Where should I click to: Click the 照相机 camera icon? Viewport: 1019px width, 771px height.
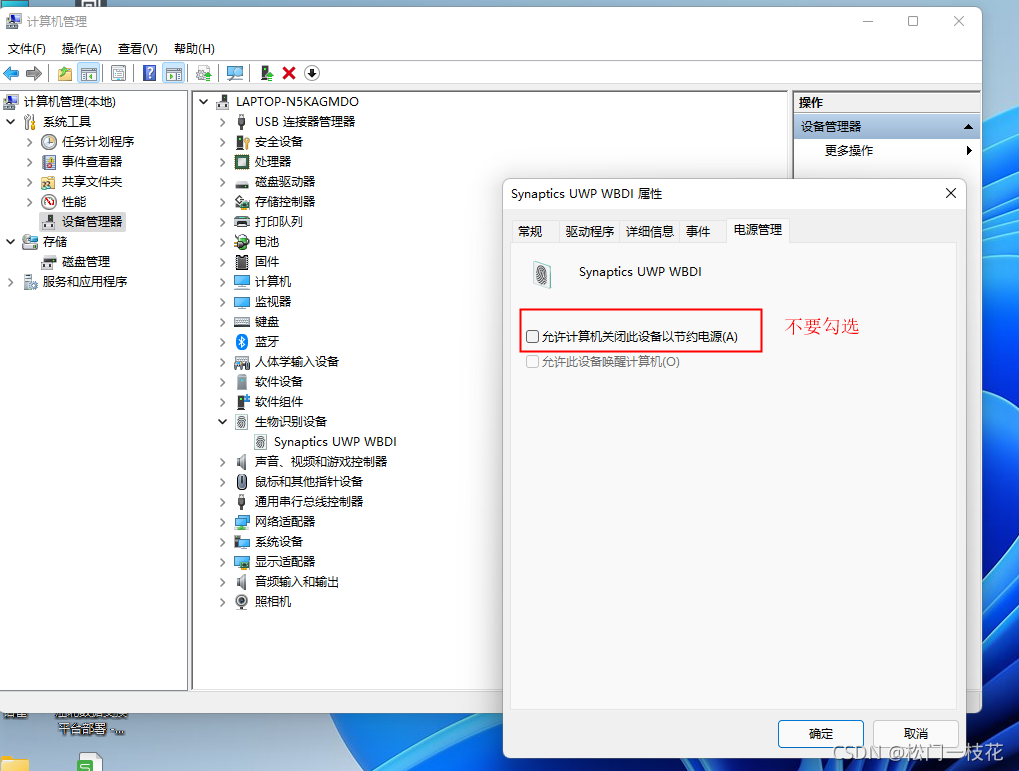point(242,602)
